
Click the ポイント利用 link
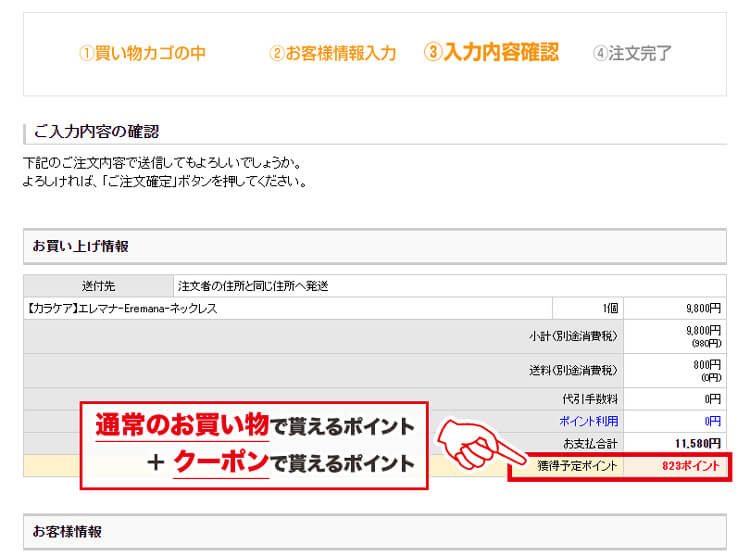point(588,421)
